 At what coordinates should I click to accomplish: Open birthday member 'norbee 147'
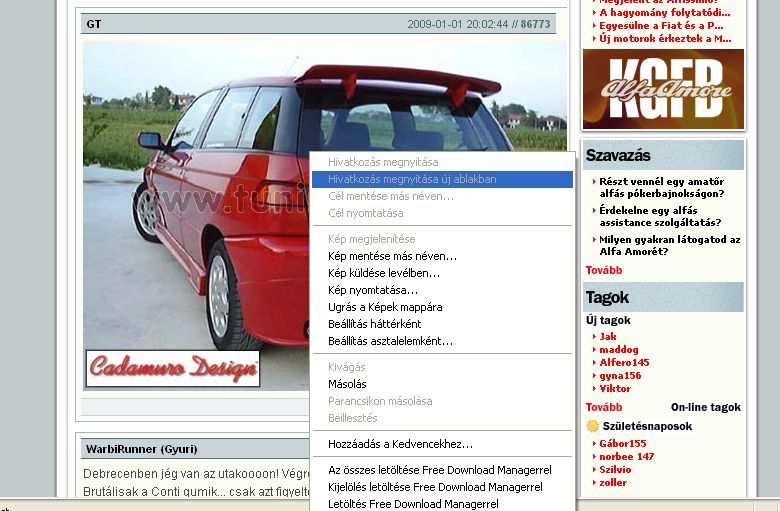626,456
